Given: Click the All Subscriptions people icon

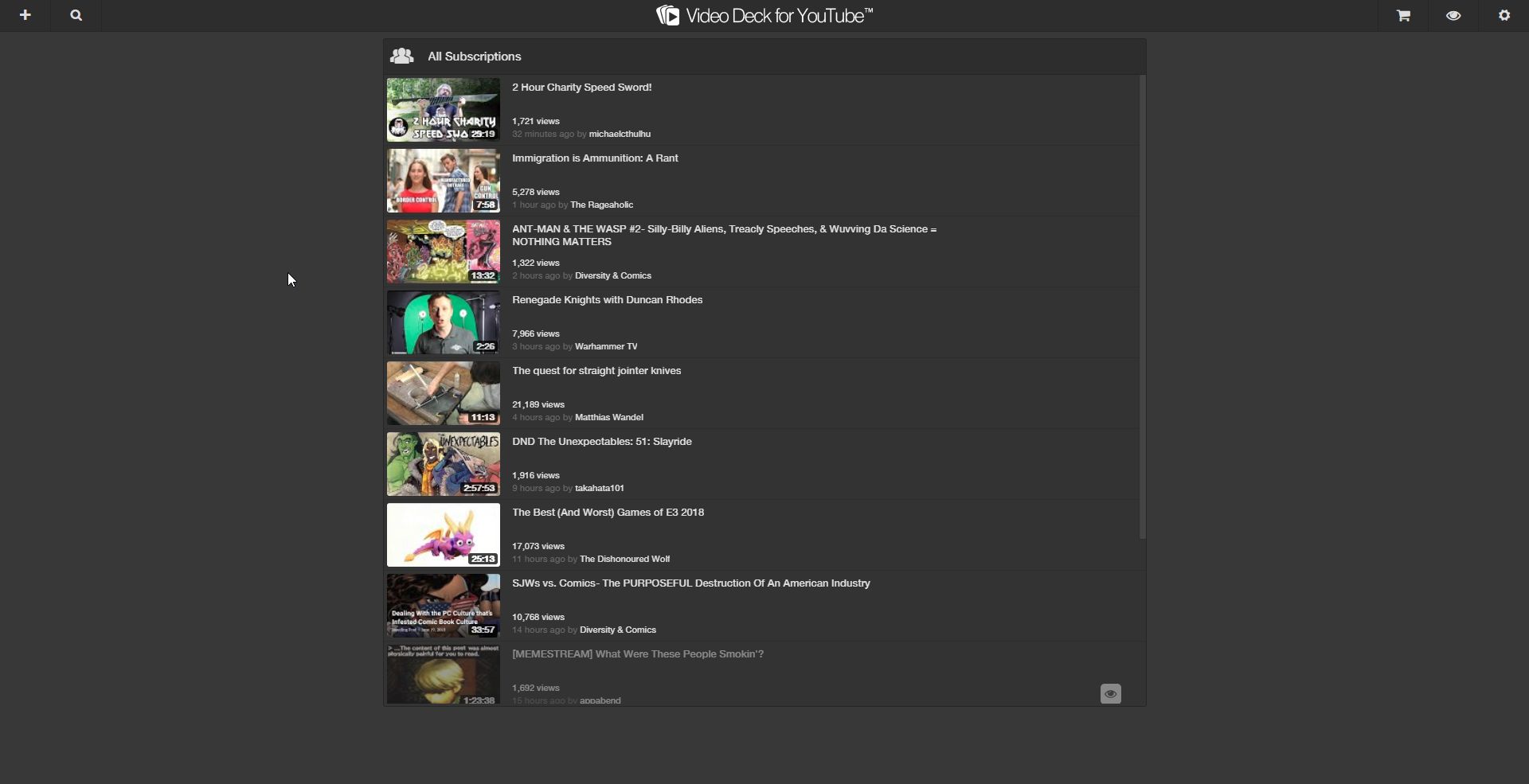Looking at the screenshot, I should click(x=402, y=56).
